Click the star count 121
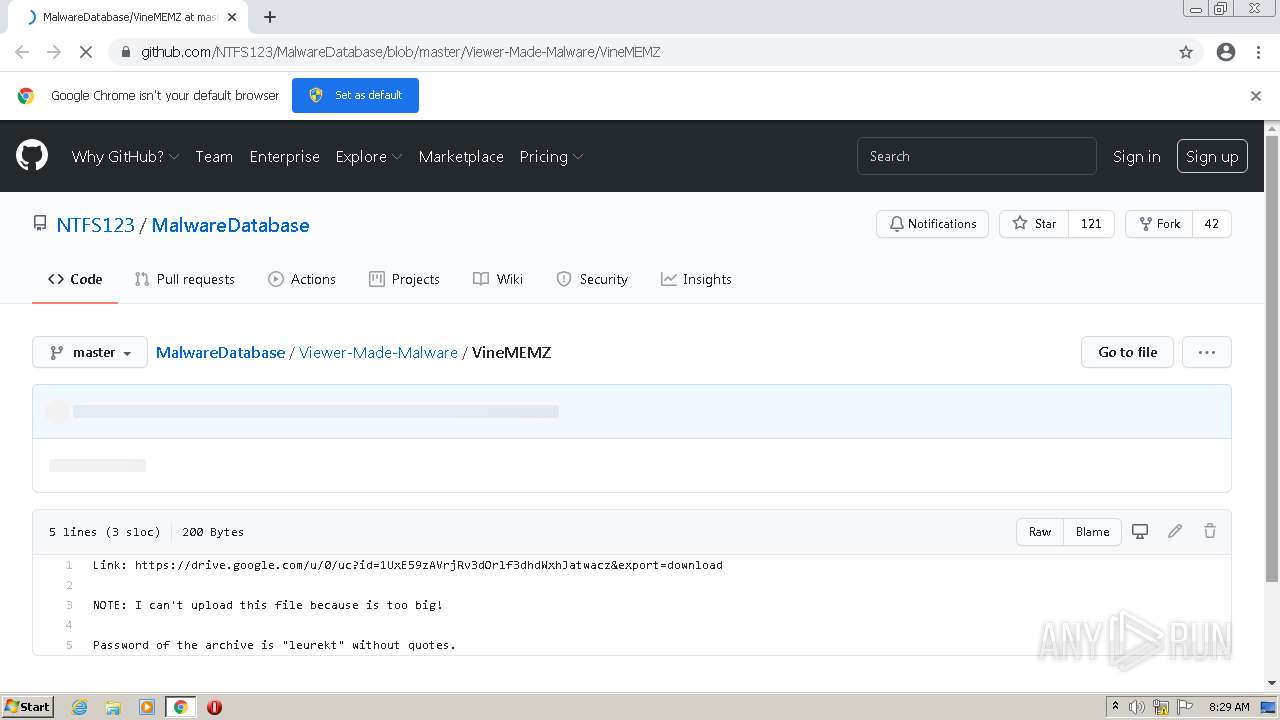 point(1091,224)
